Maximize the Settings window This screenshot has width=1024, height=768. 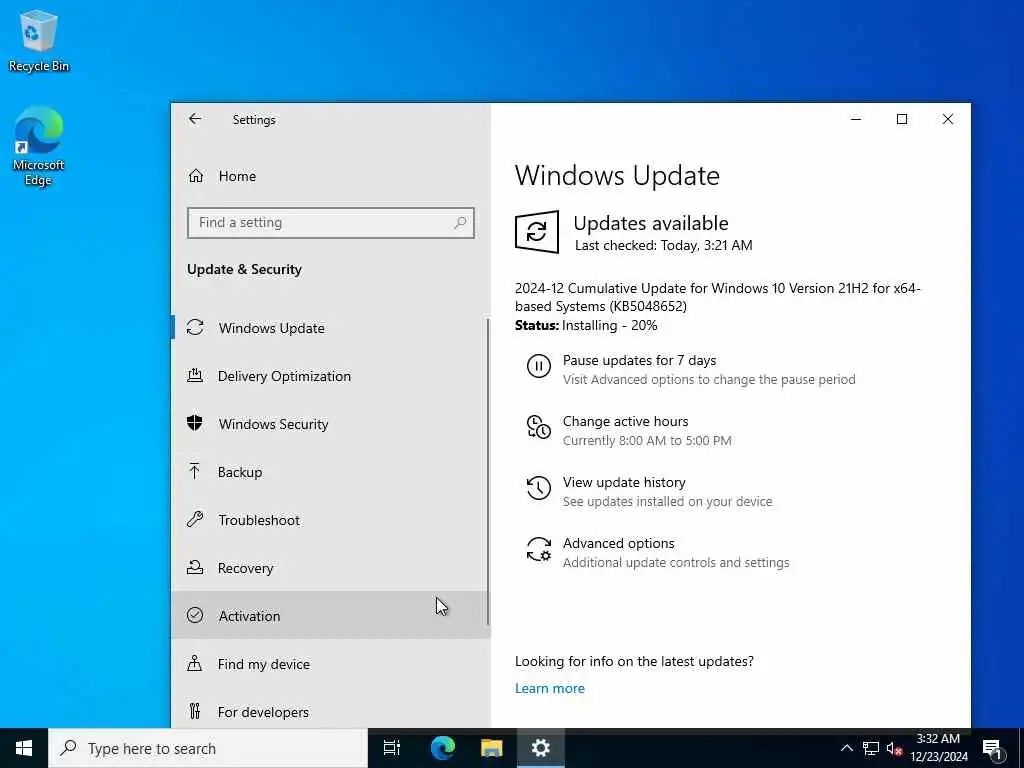902,120
